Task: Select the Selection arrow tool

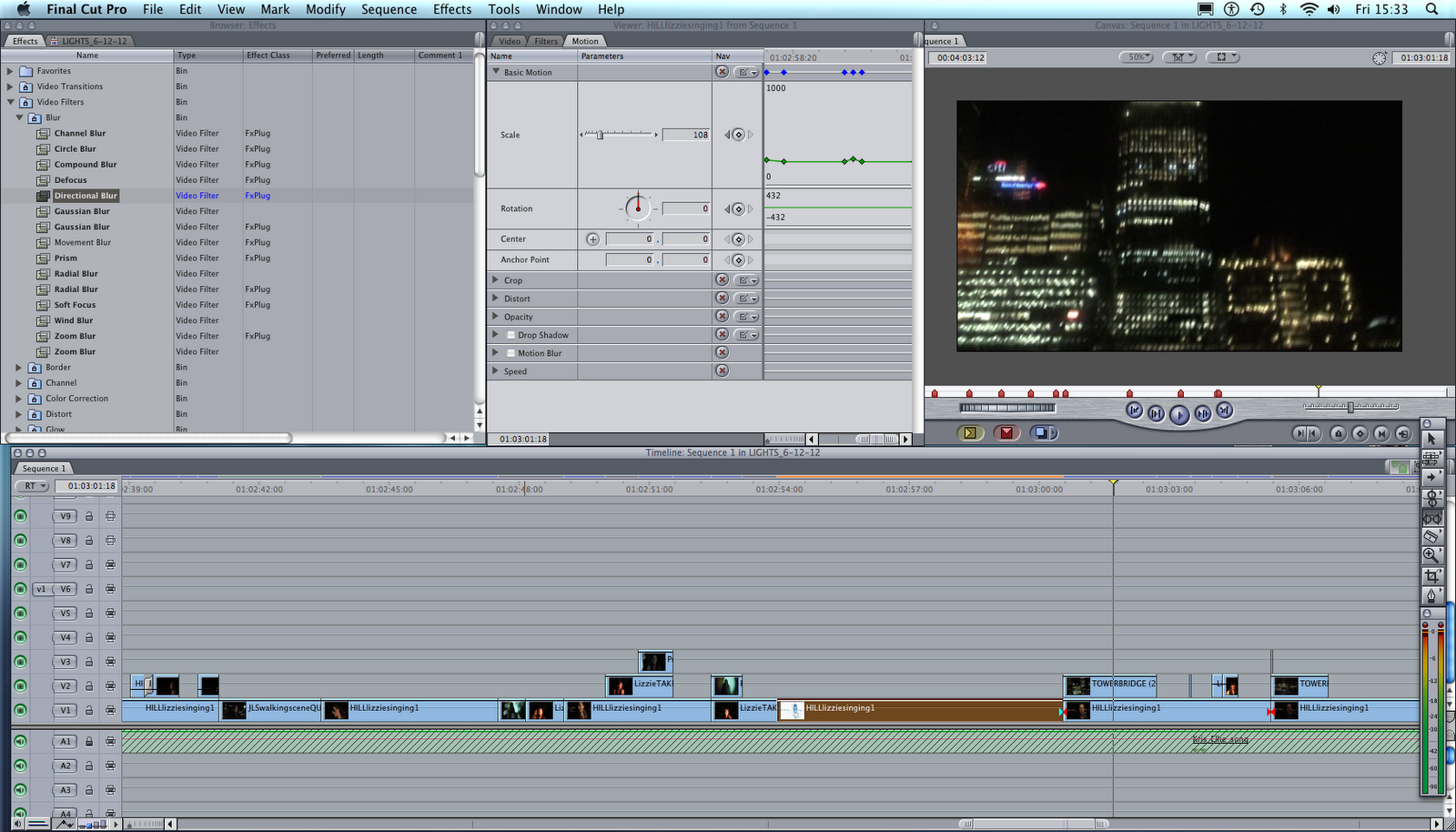Action: point(1431,439)
